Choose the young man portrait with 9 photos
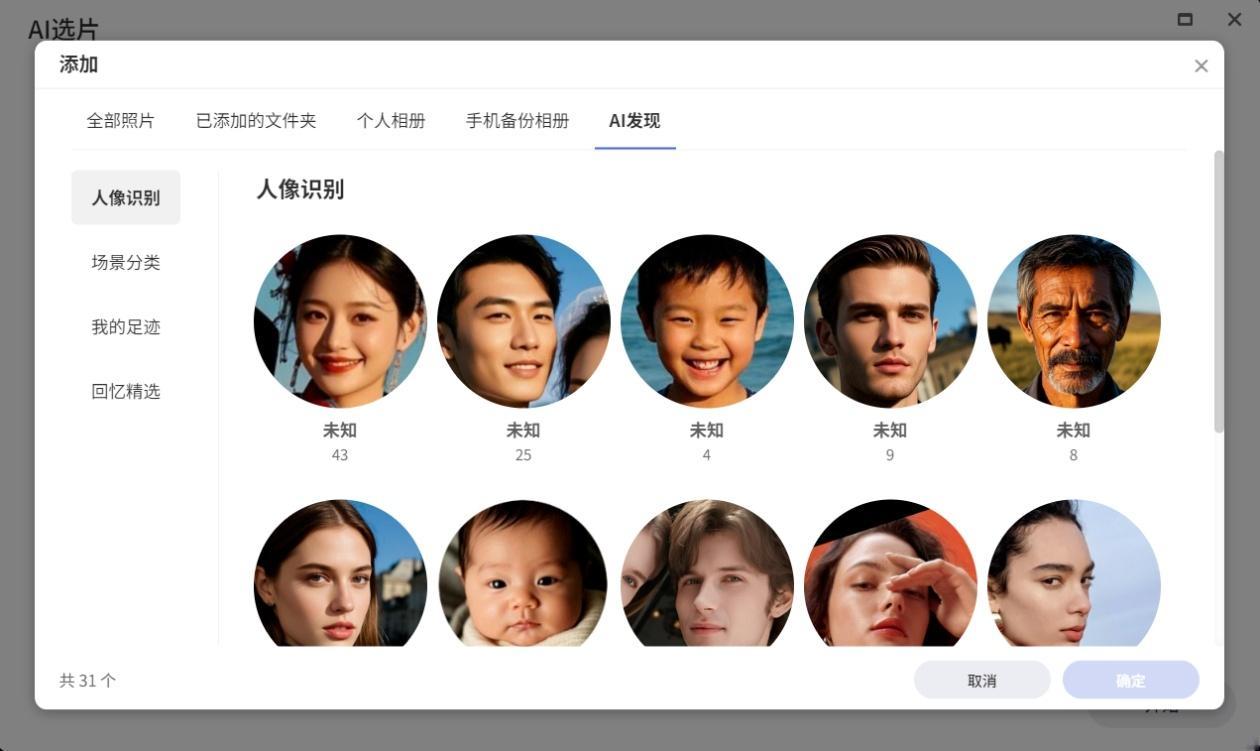Image resolution: width=1260 pixels, height=751 pixels. coord(890,321)
